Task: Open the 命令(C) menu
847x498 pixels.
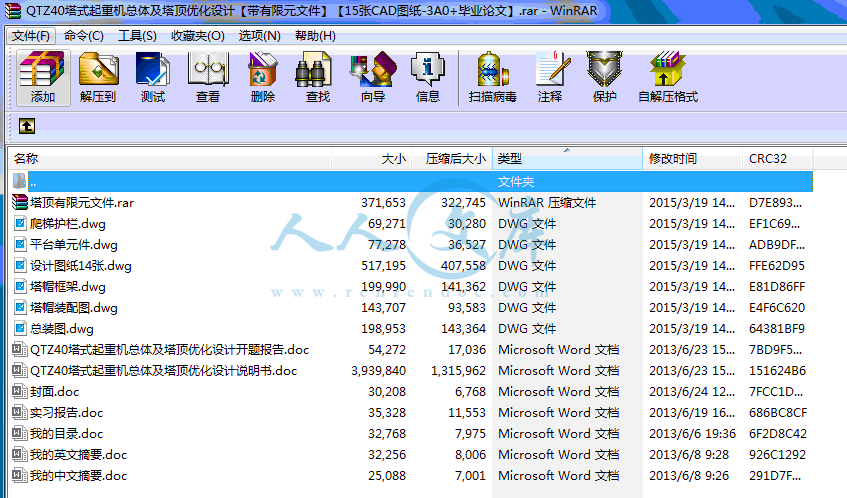Action: click(x=84, y=36)
